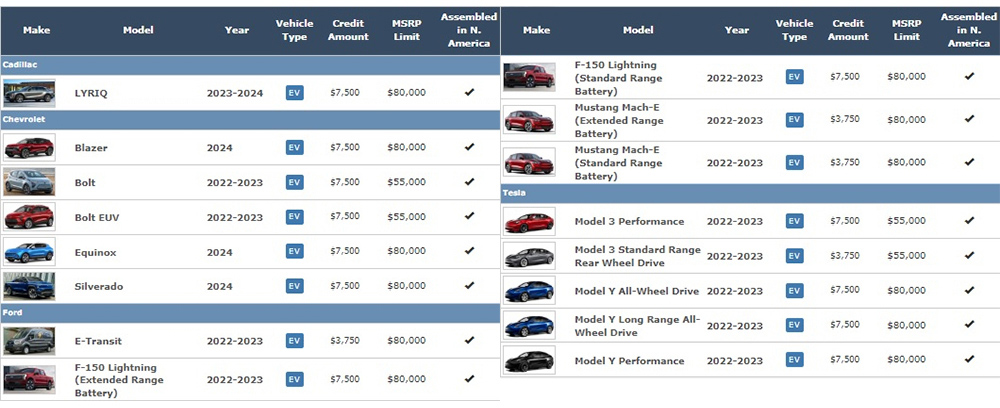Screen dimensions: 1000x408
Task: Click the EV badge for Mustang Mach-E Extended Range
Action: [x=794, y=119]
